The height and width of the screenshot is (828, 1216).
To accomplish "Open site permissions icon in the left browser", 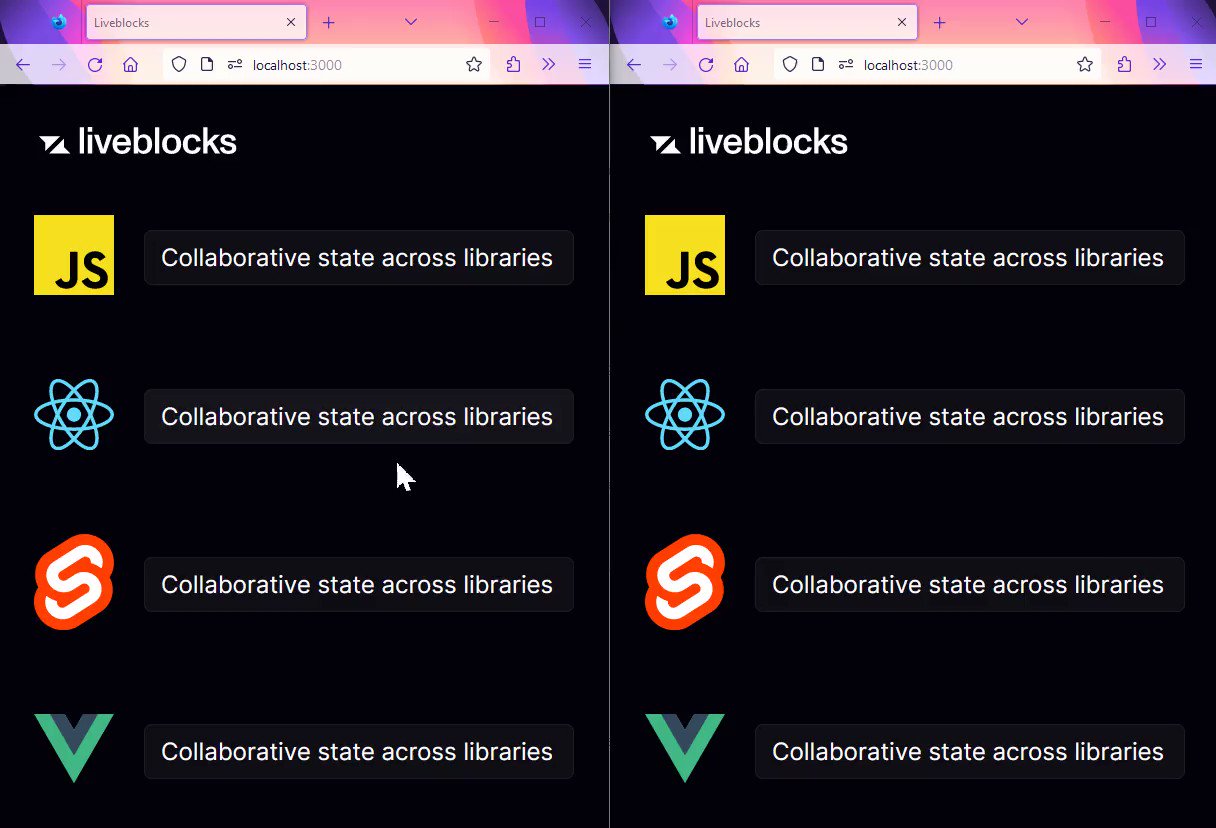I will coord(235,65).
